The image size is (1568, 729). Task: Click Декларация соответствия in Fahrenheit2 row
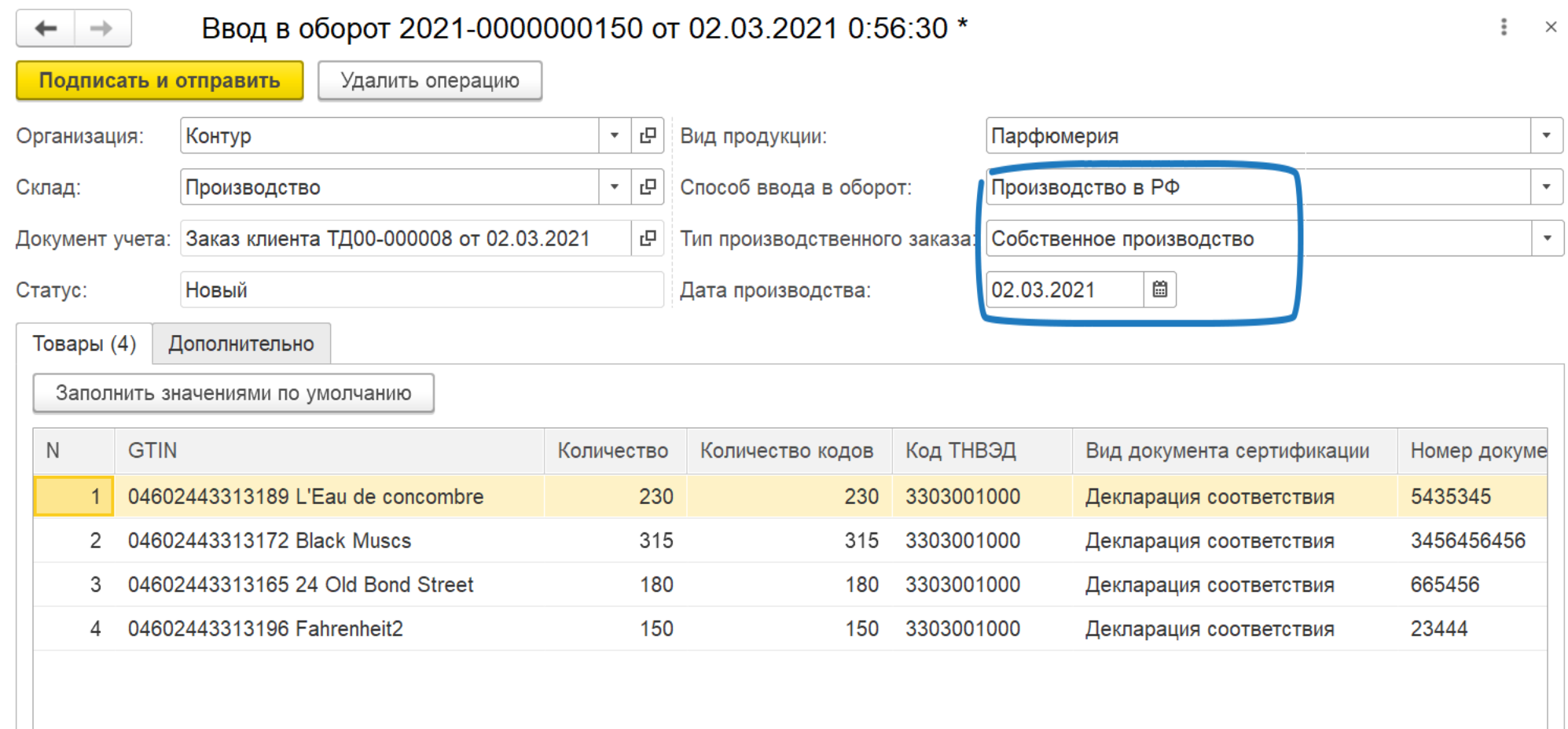pyautogui.click(x=1210, y=628)
